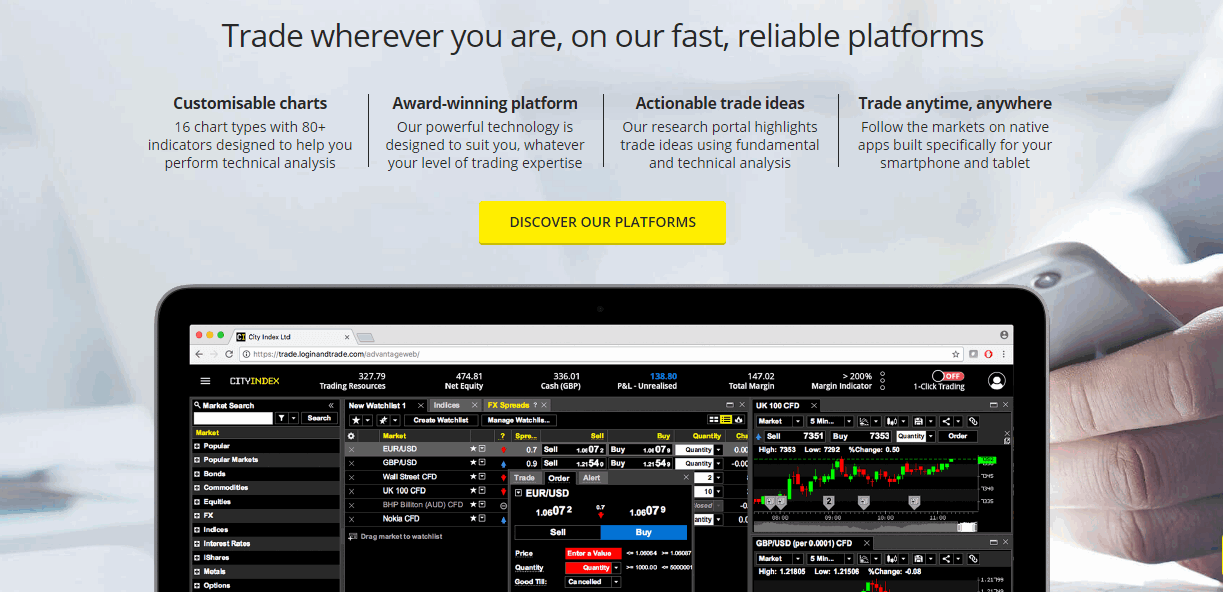The image size is (1223, 592).
Task: Click the Trade anytime, anywhere heading
Action: 955,103
